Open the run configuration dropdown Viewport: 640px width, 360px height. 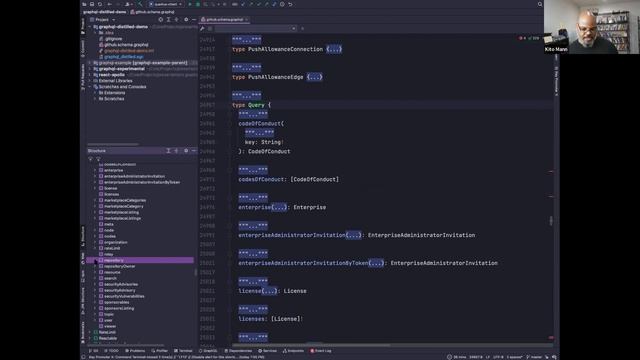pyautogui.click(x=165, y=4)
